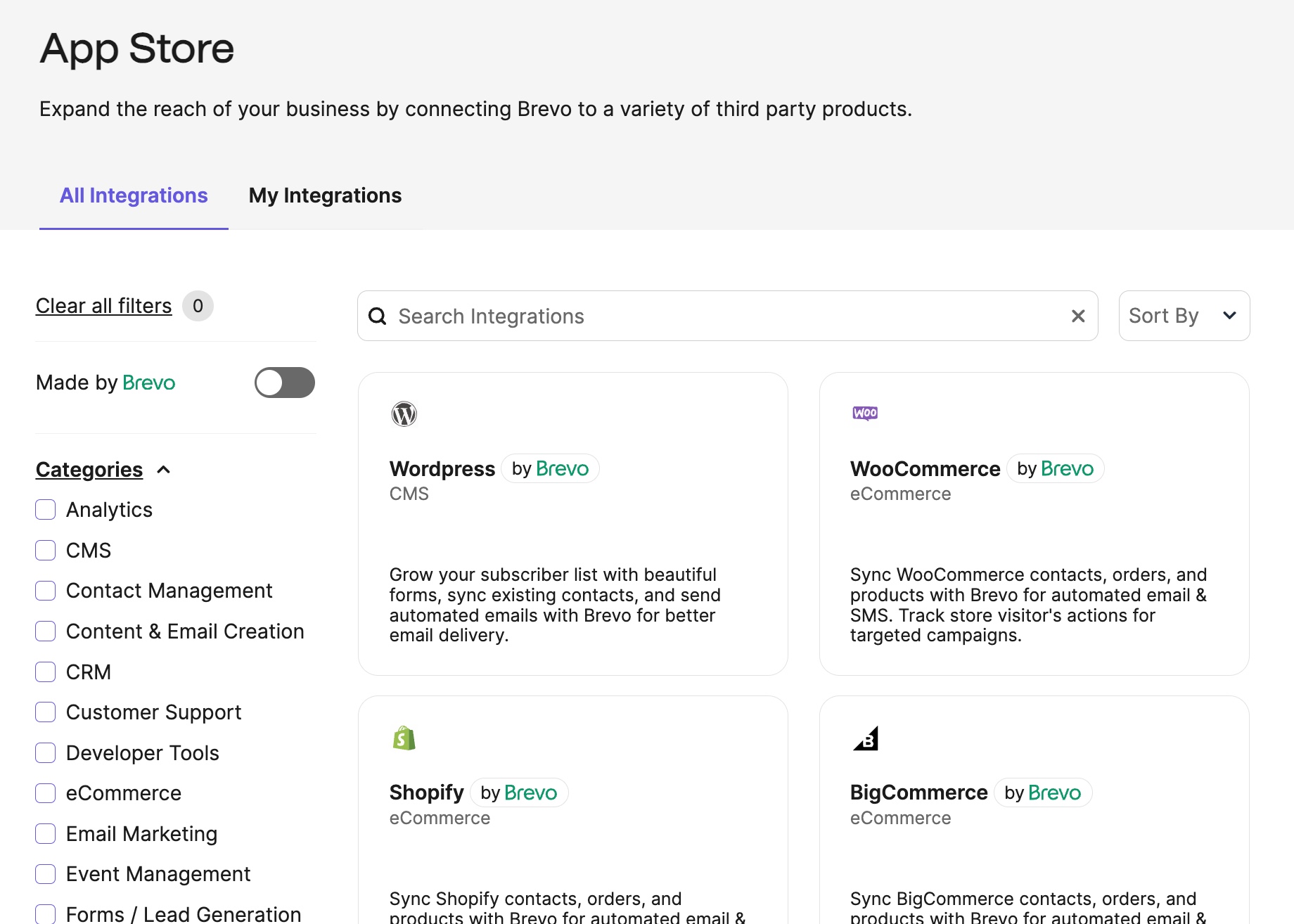Focus the Search Integrations input field
The image size is (1294, 924).
coord(724,316)
